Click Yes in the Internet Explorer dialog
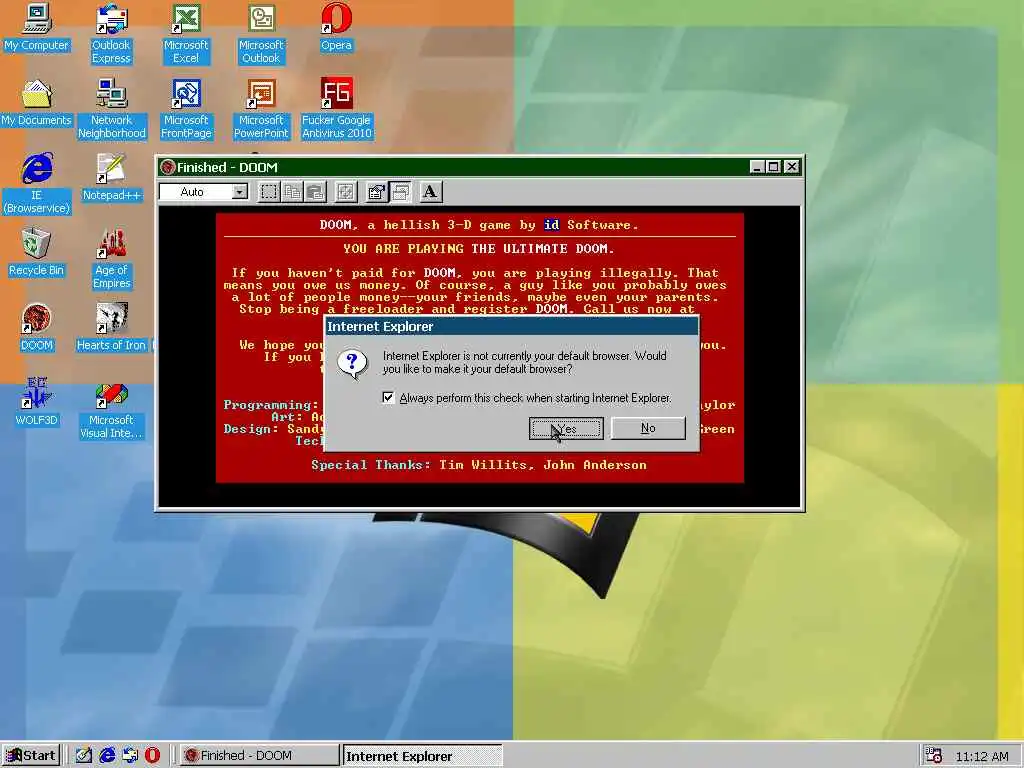The image size is (1024, 768). point(566,428)
